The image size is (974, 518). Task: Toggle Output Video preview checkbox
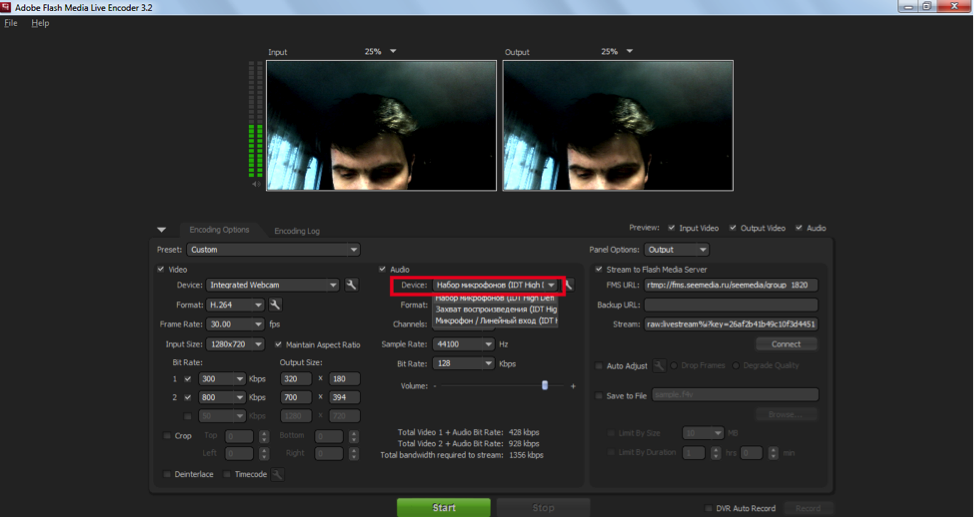tap(733, 228)
